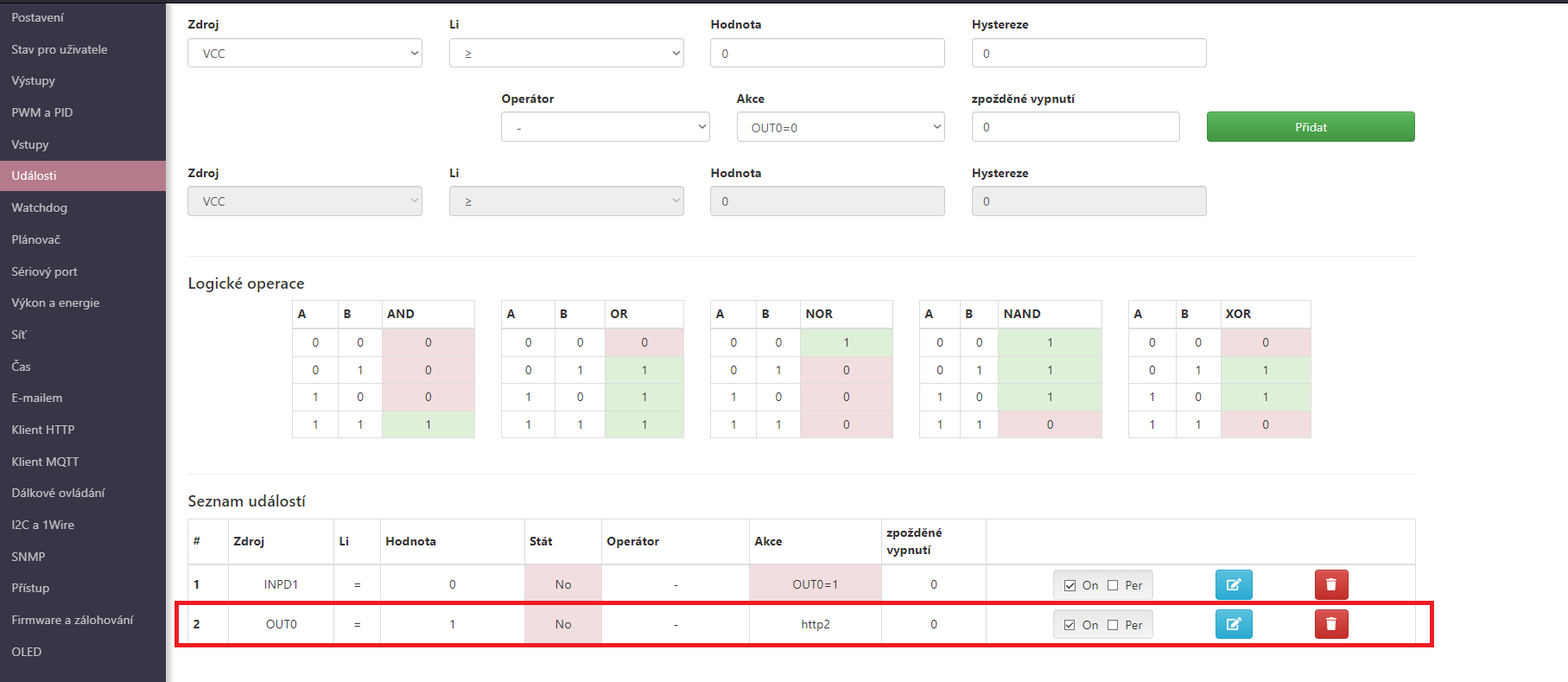Delete event 1 with the trash icon

coord(1330,585)
